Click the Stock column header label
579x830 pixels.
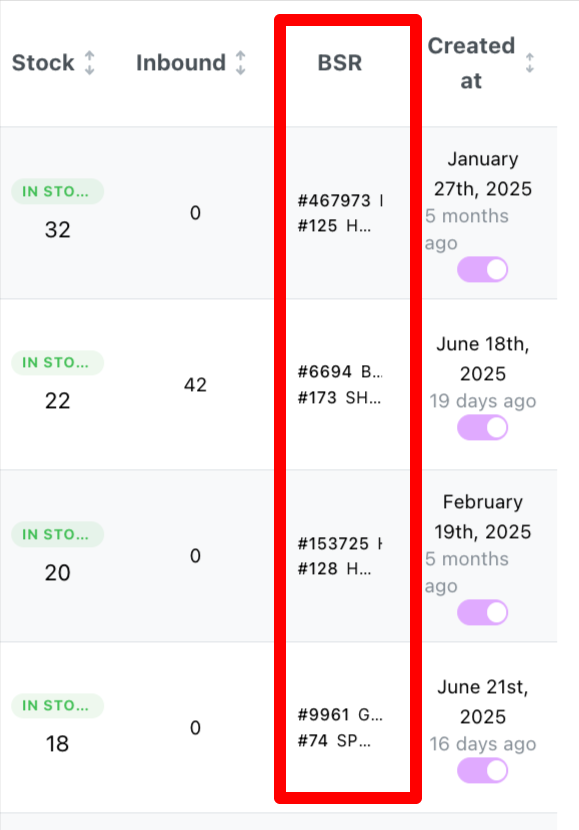point(43,63)
